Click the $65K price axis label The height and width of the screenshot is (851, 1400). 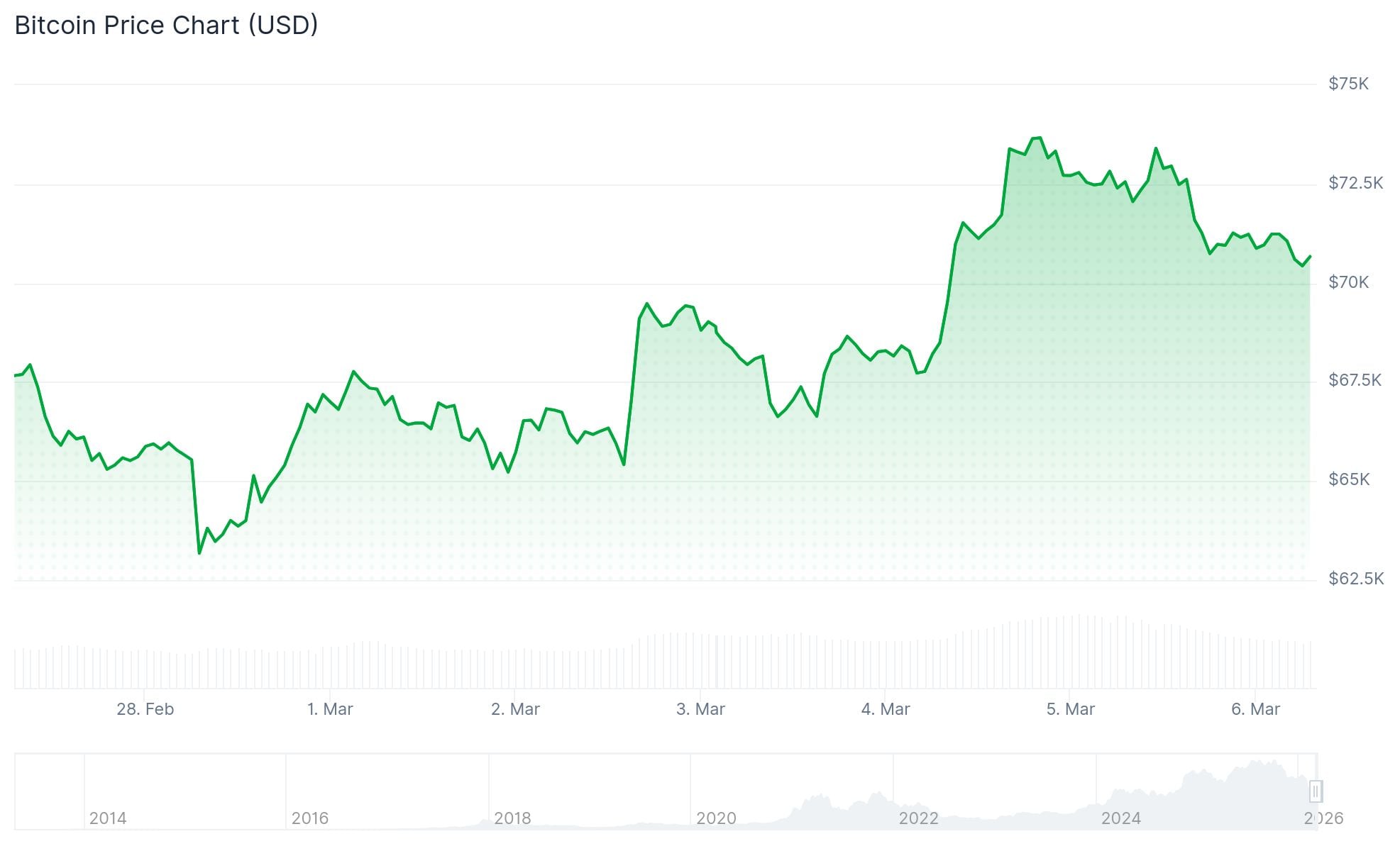click(x=1348, y=480)
